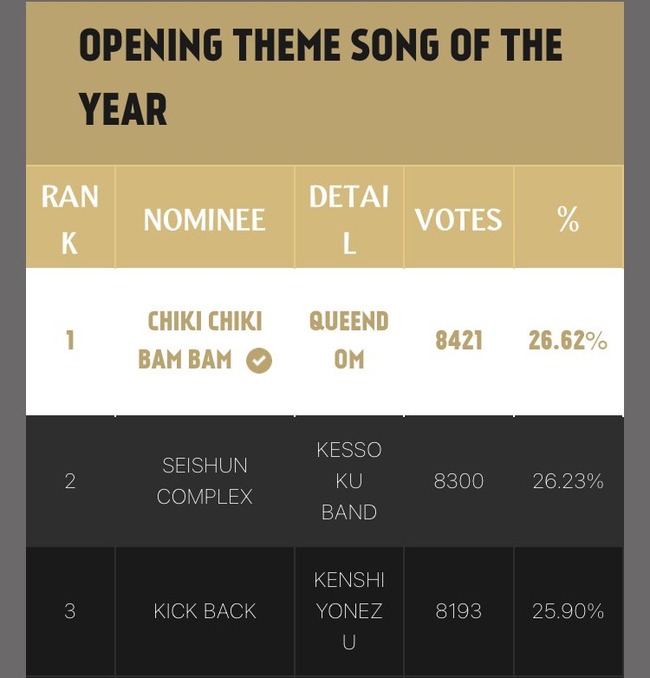
Task: Click the % column header
Action: [x=568, y=220]
